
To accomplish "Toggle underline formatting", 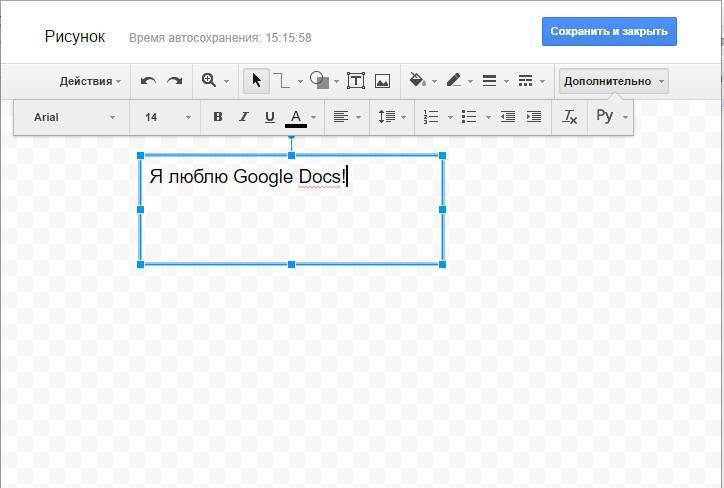I will point(270,117).
